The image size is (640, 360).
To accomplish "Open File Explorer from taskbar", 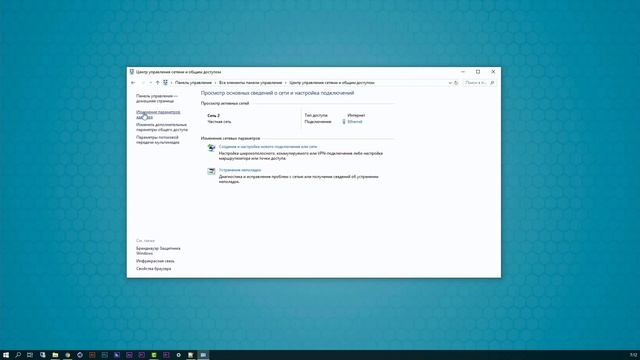I will (x=55, y=355).
